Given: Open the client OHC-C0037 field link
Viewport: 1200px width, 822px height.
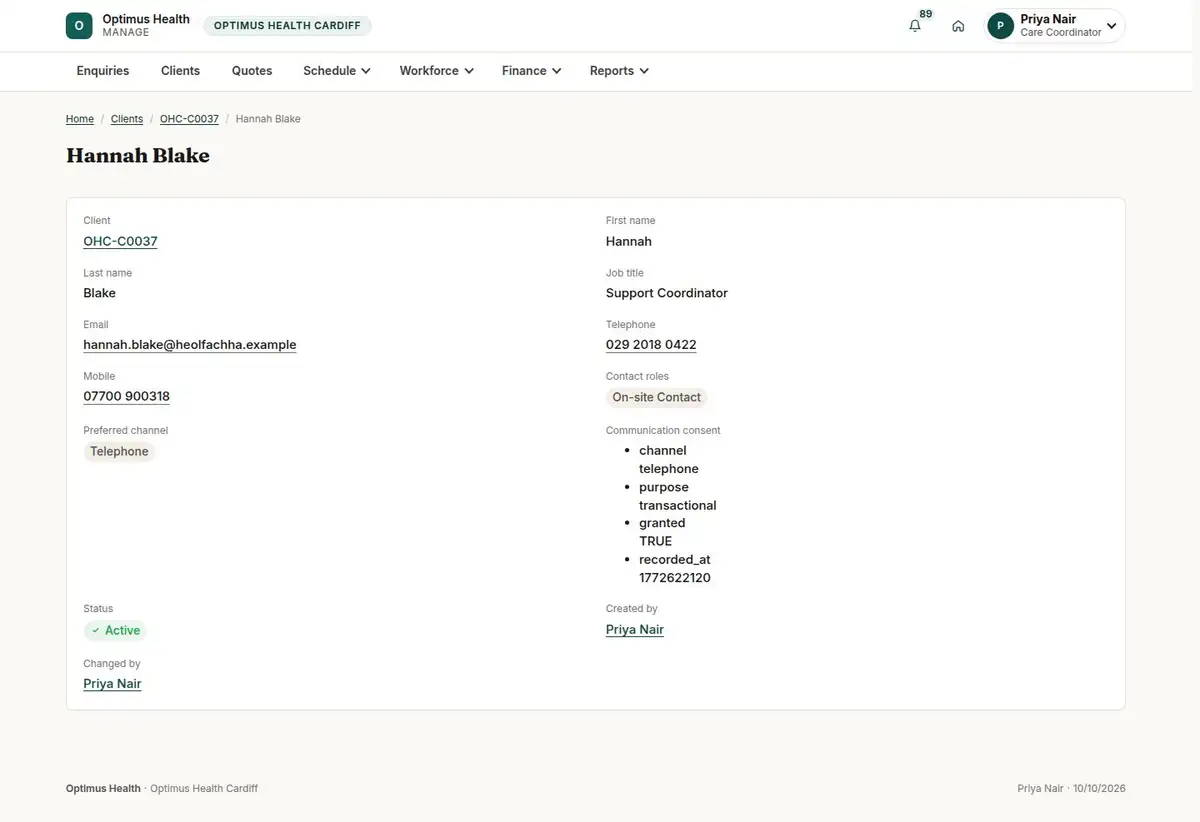Looking at the screenshot, I should [x=120, y=241].
